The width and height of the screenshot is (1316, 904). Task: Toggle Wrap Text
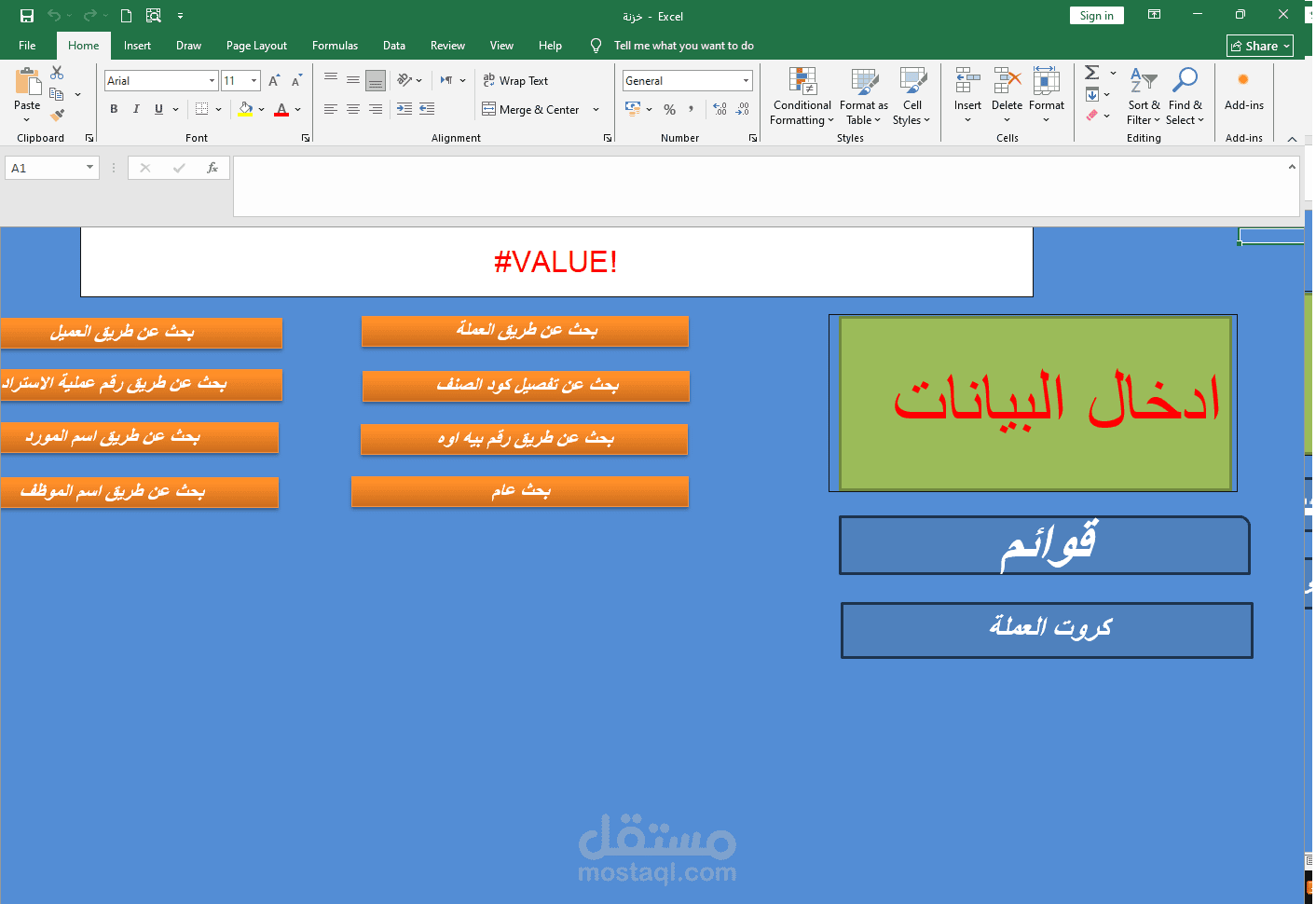(x=515, y=81)
